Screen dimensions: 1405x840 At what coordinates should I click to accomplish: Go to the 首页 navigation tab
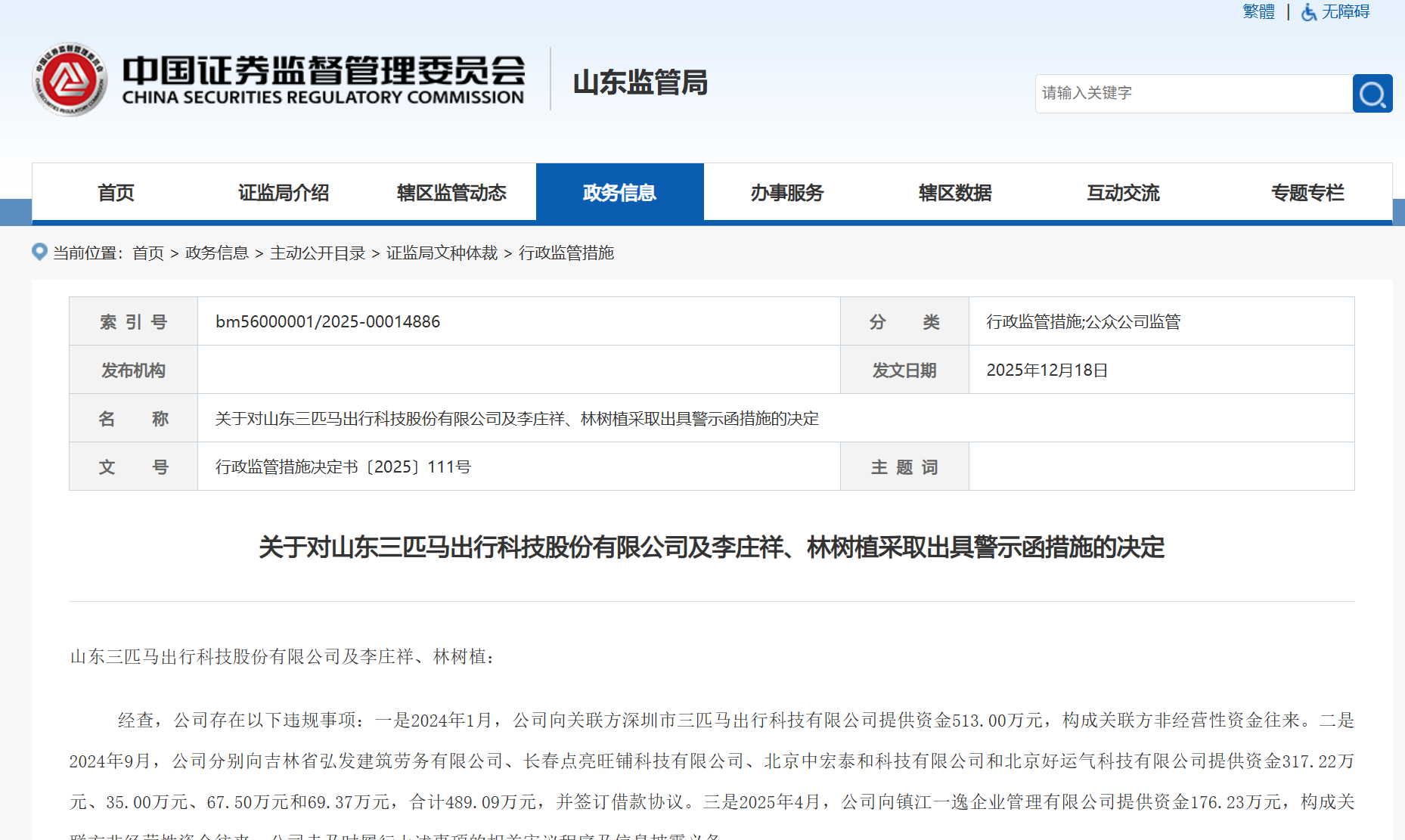(116, 193)
